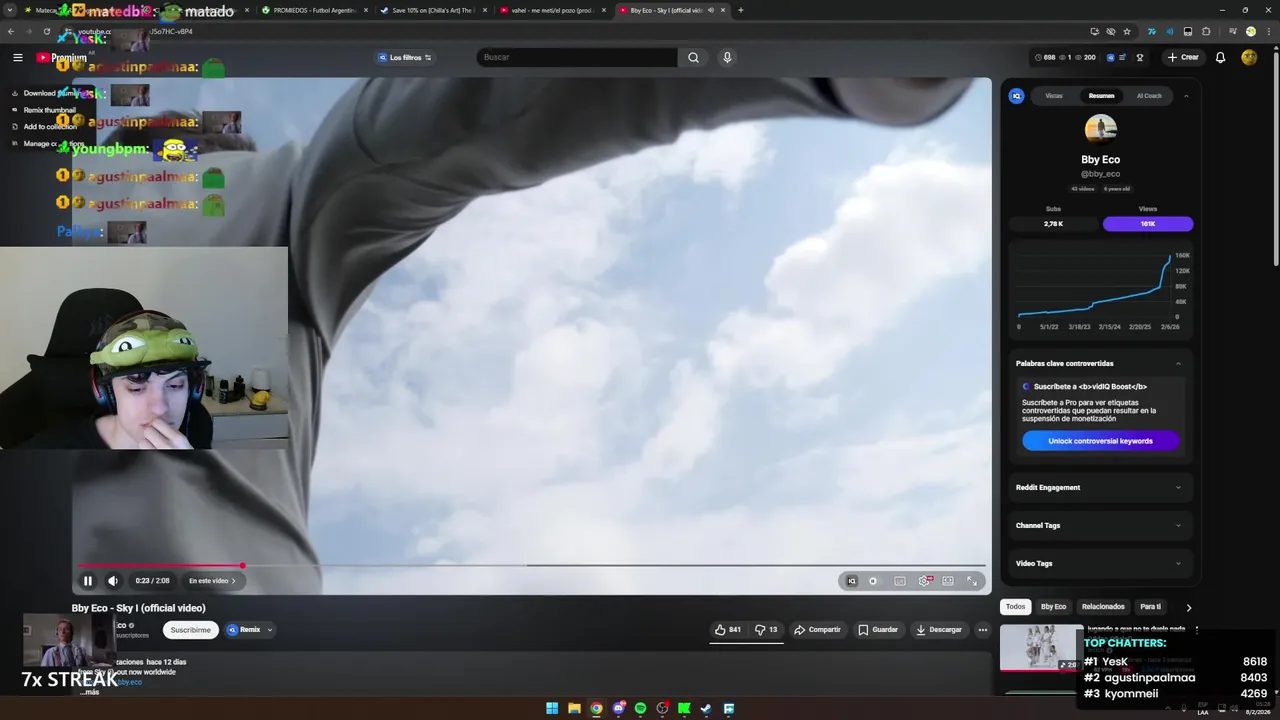Save video with Guardar button
The height and width of the screenshot is (720, 1280).
click(x=878, y=630)
